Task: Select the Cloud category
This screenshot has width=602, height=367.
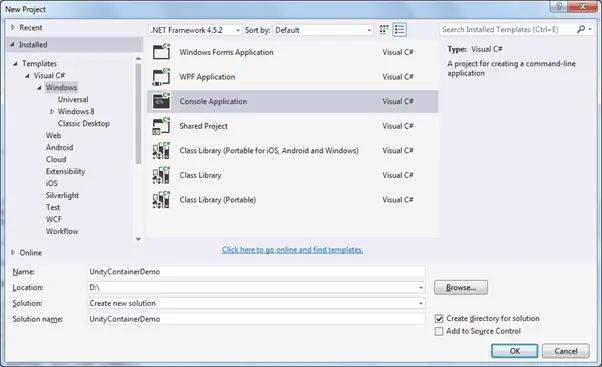Action: pyautogui.click(x=56, y=159)
